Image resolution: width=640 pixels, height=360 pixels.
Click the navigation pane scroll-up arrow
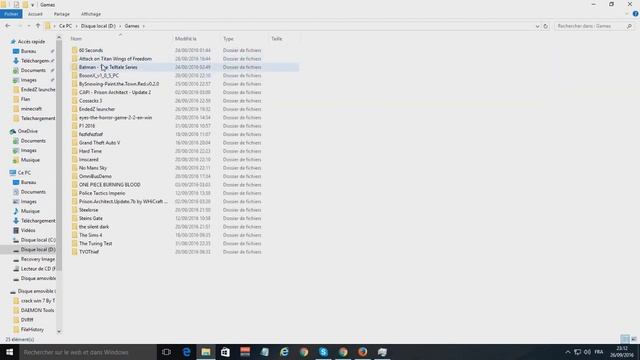click(x=59, y=38)
